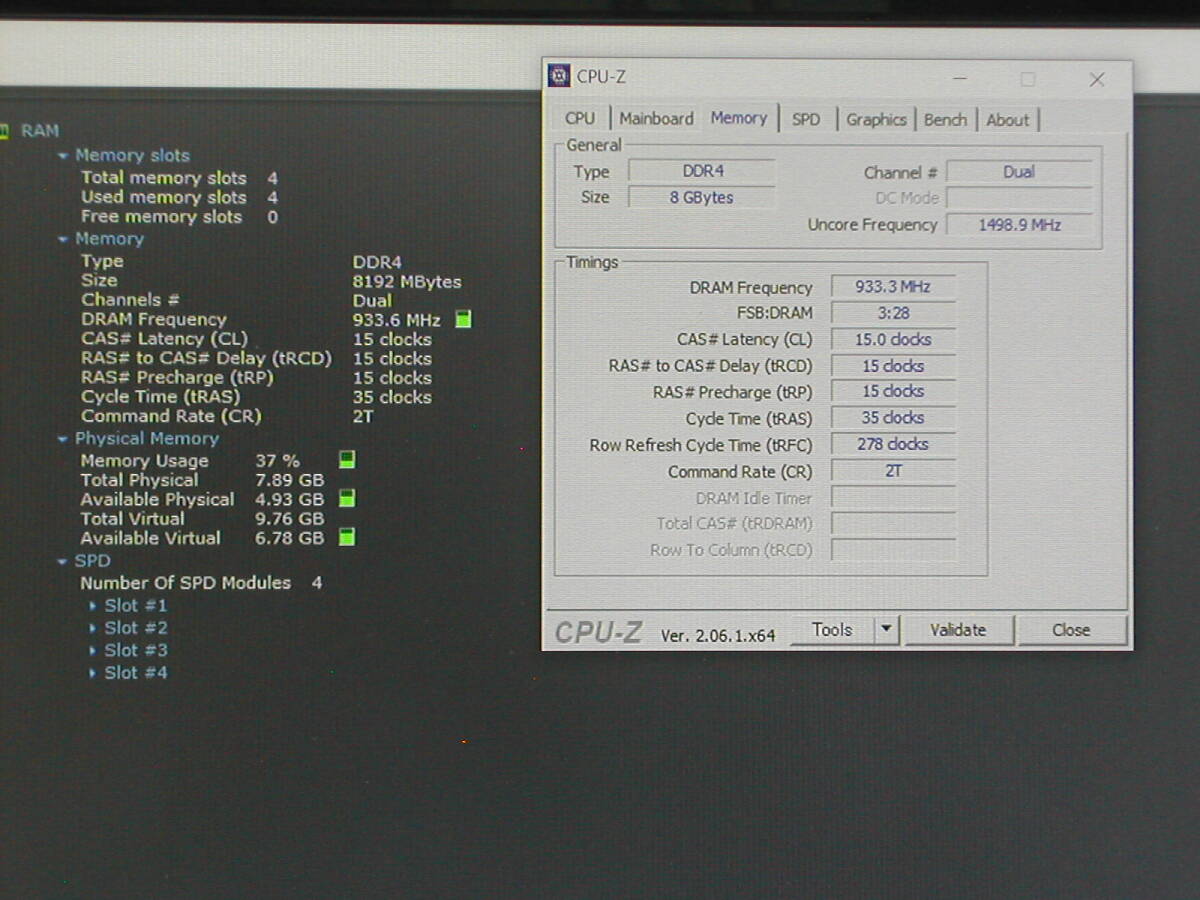Click the 8192 MBytes size value in Speccy
The image size is (1200, 900).
tap(407, 282)
